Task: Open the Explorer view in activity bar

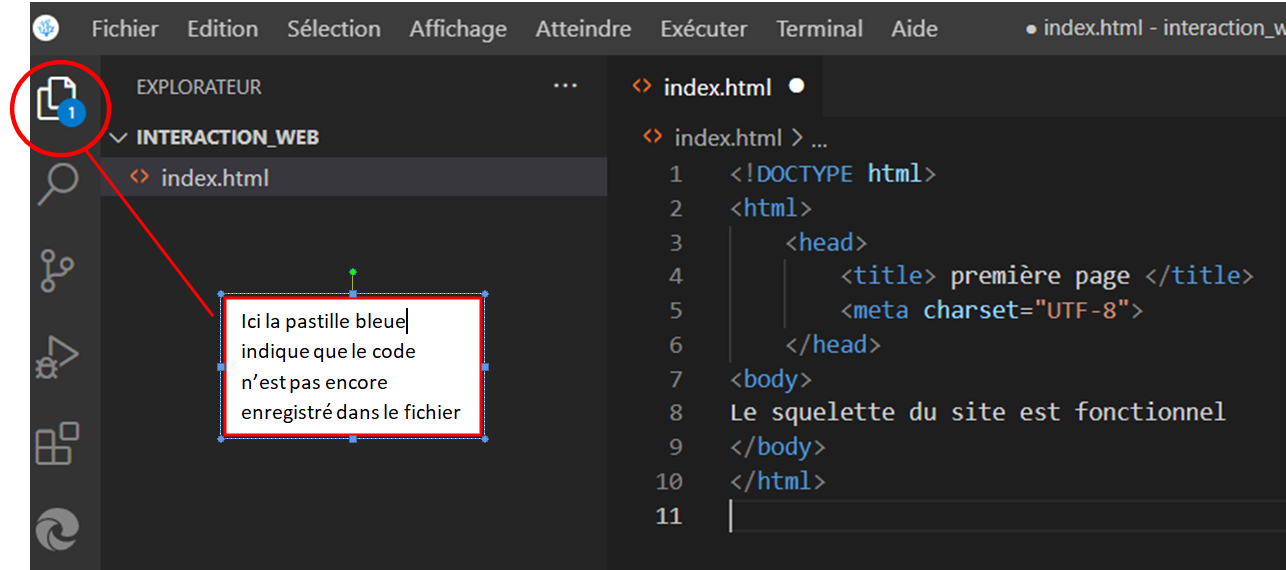Action: tap(57, 99)
